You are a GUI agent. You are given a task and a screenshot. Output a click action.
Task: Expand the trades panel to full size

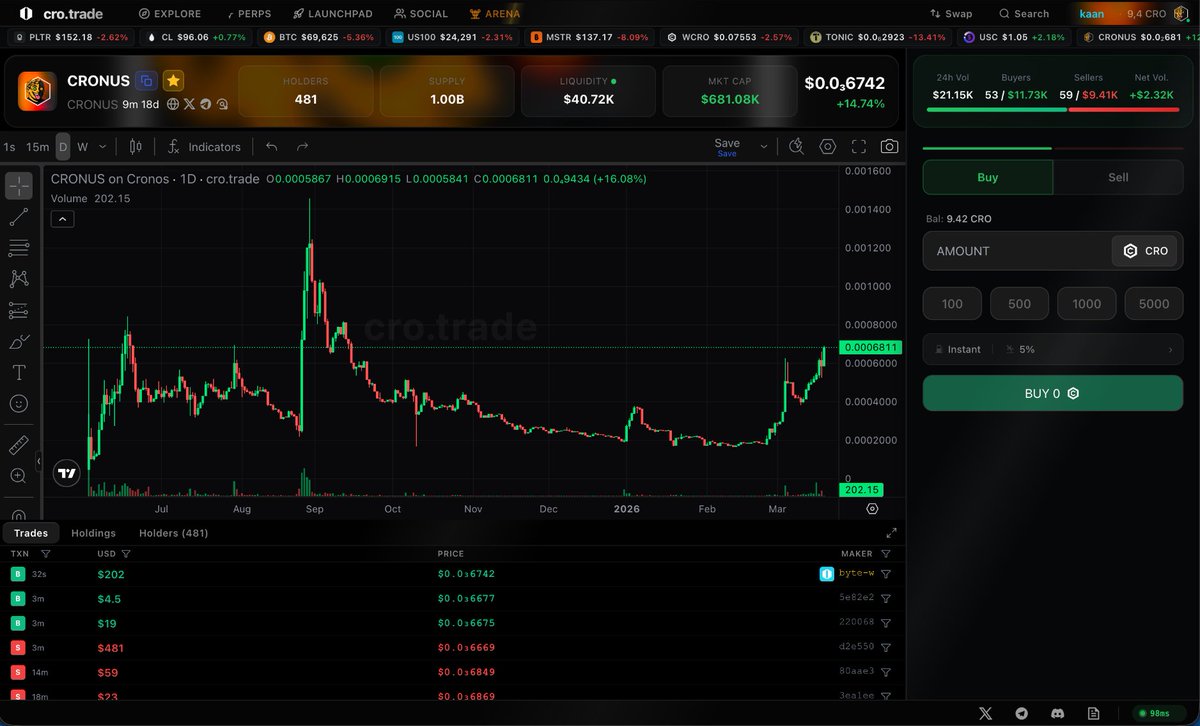[x=892, y=533]
